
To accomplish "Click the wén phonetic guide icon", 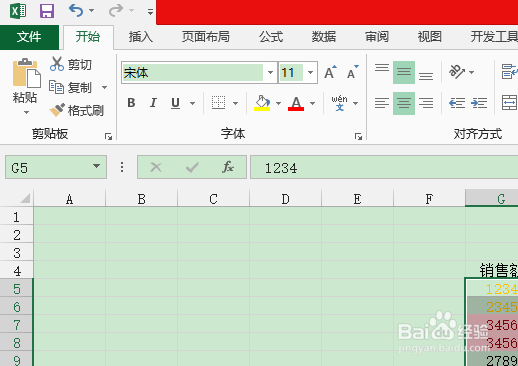I will [x=339, y=103].
